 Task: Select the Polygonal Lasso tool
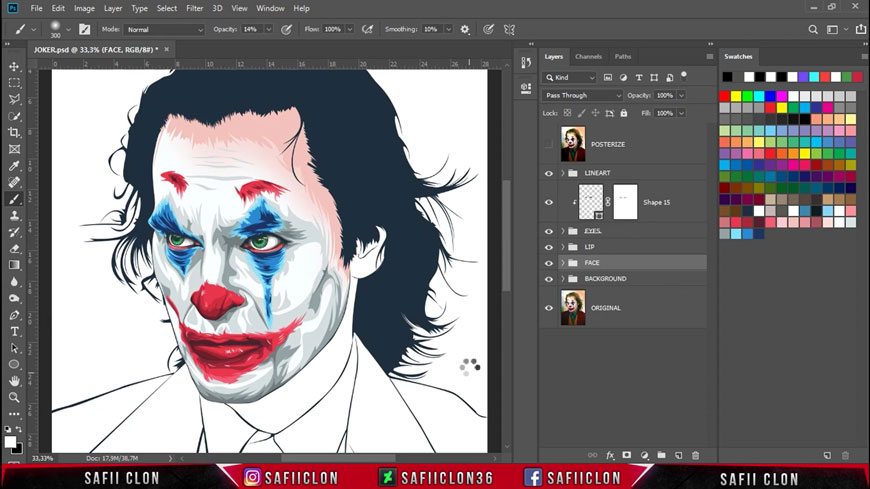(x=14, y=99)
